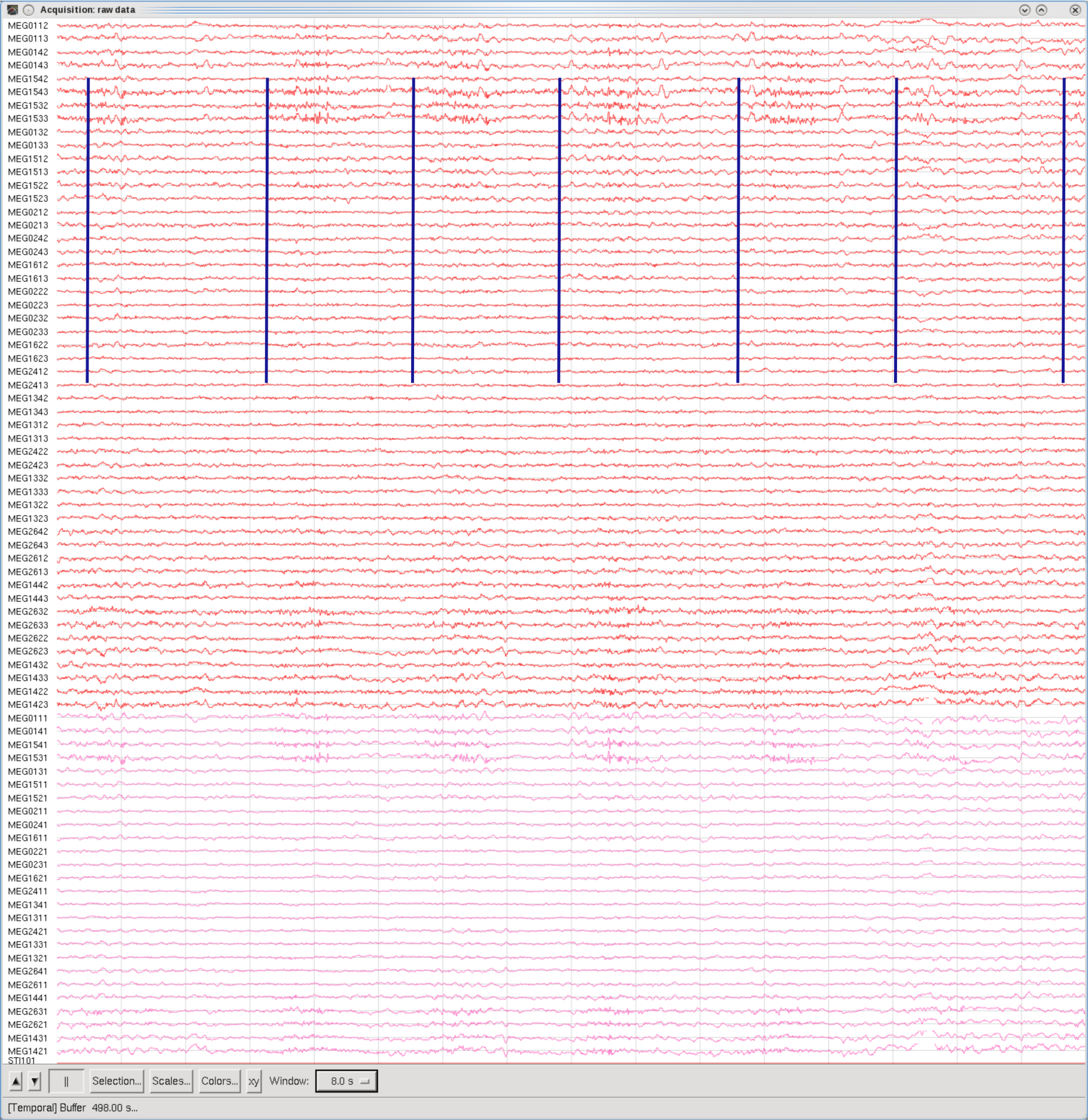Click the down arrow to scroll channels

point(34,1081)
